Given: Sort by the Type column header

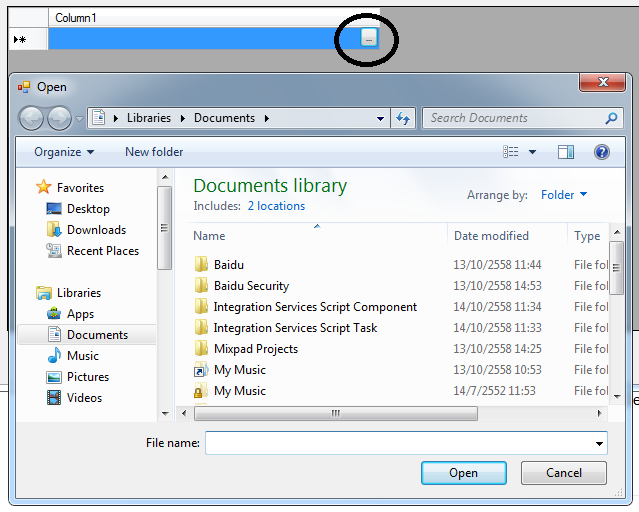Looking at the screenshot, I should point(587,236).
